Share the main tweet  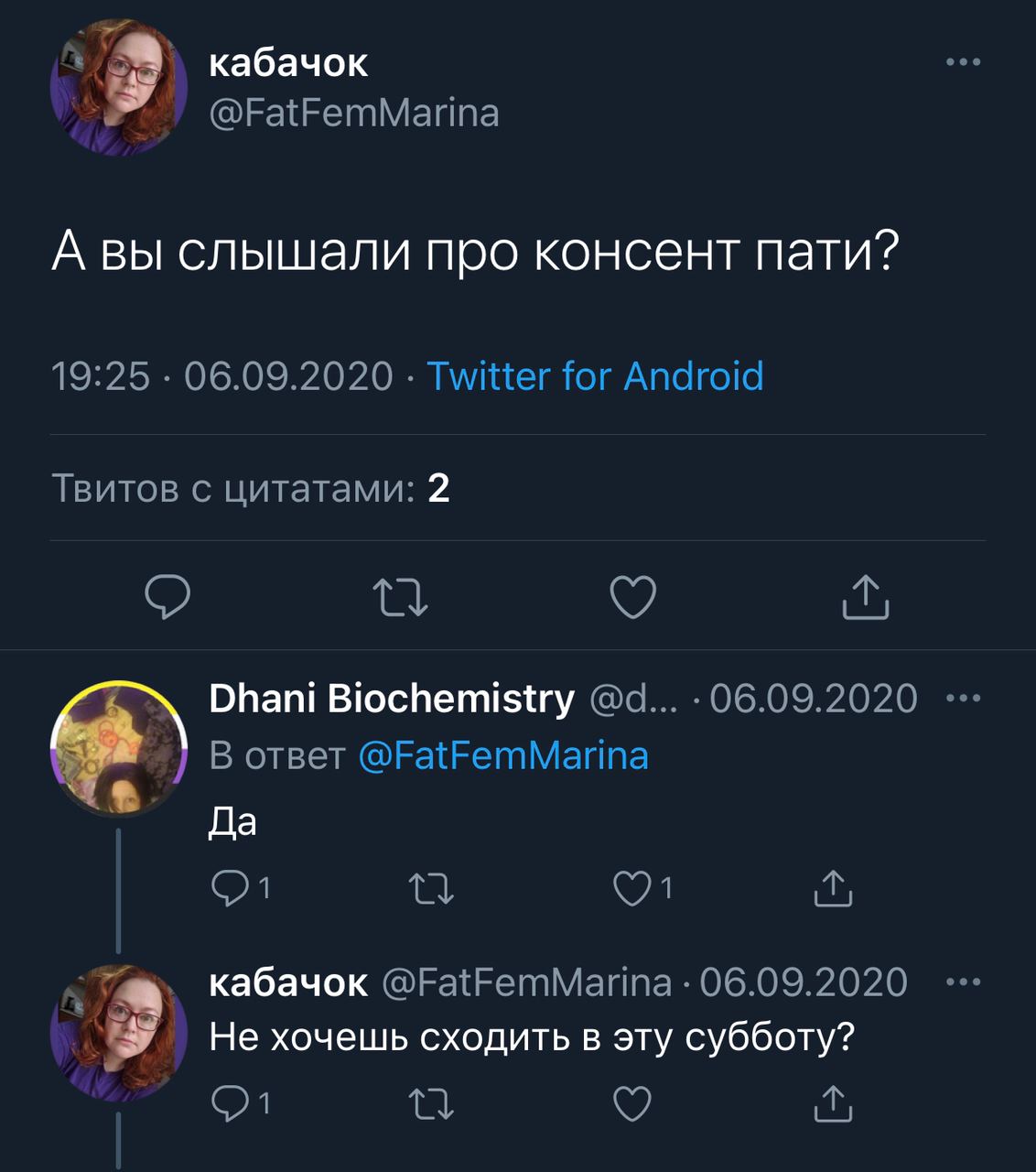(865, 597)
